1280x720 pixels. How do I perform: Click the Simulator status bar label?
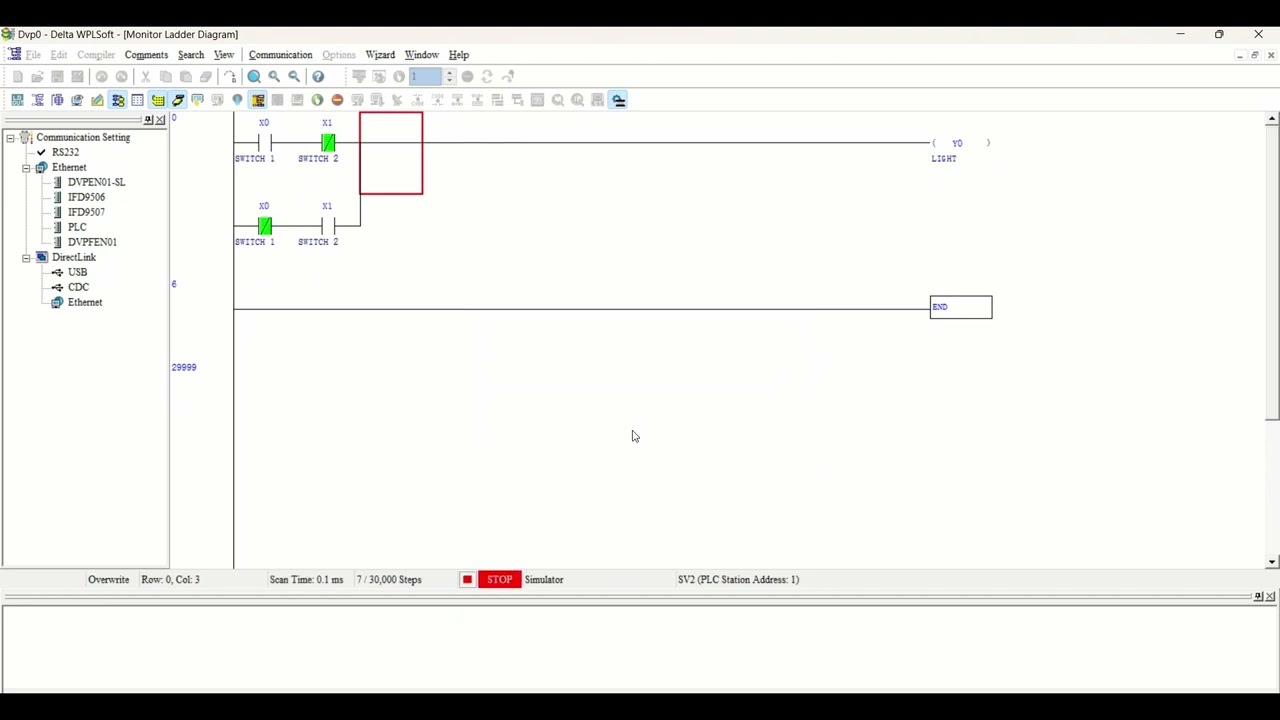[x=544, y=580]
